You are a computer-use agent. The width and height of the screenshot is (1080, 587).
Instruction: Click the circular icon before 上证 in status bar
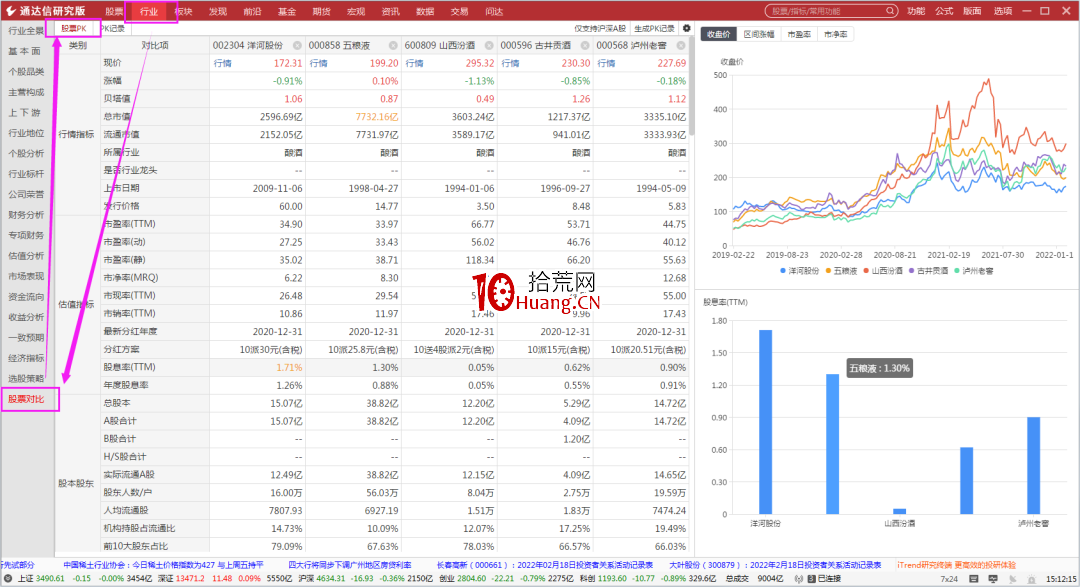[x=8, y=579]
